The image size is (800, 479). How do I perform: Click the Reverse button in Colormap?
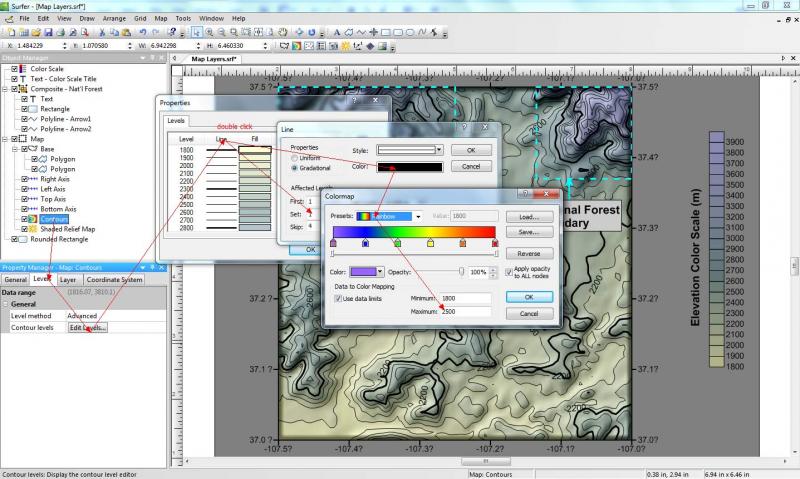529,254
